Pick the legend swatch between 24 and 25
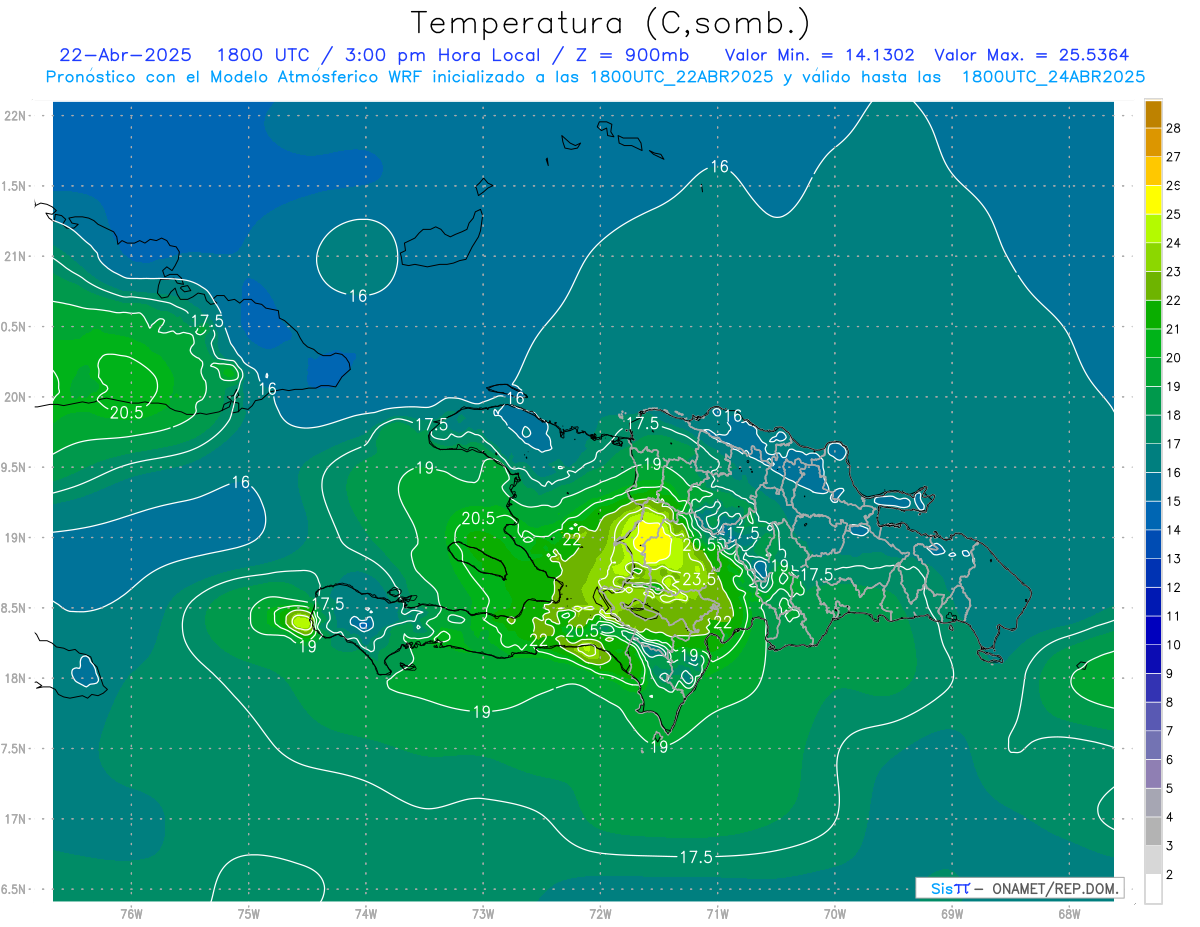This screenshot has width=1200, height=927. (x=1153, y=228)
